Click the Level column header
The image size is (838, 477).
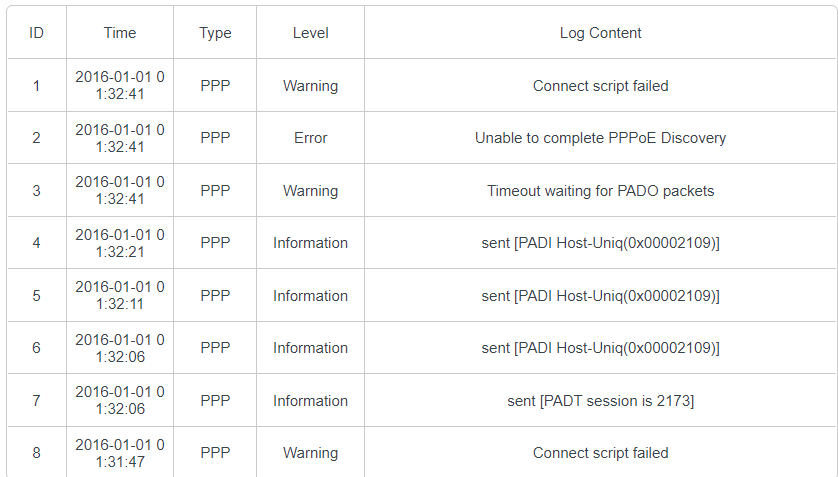pos(311,33)
